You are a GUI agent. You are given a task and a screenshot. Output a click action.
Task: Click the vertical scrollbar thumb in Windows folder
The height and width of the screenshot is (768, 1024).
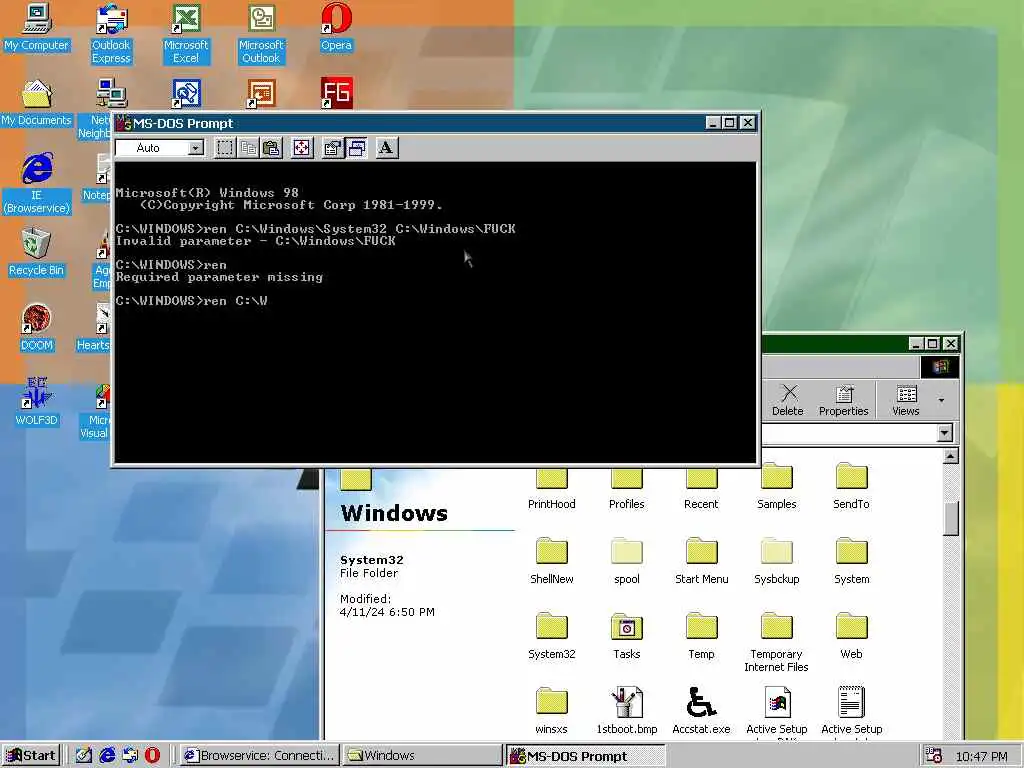pyautogui.click(x=951, y=519)
